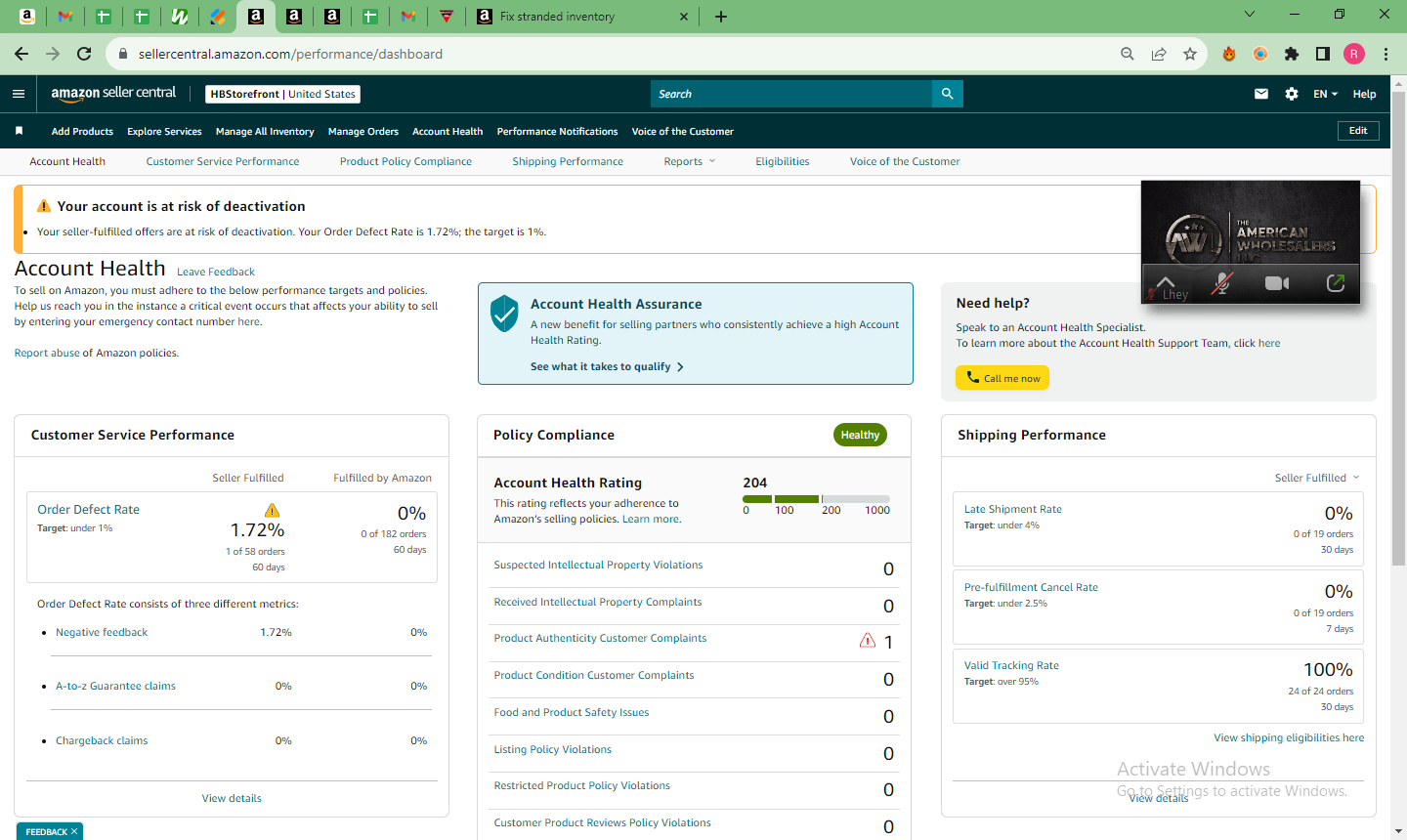The height and width of the screenshot is (840, 1407).
Task: Click the Seller Central search field
Action: click(x=791, y=94)
